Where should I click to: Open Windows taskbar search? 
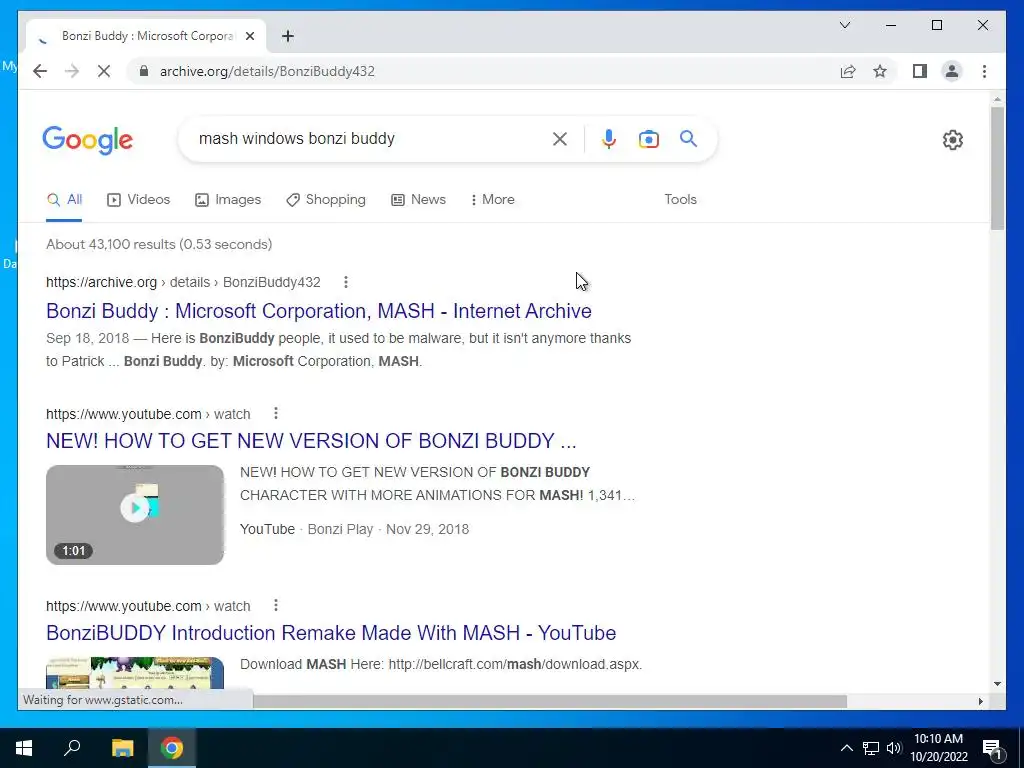pyautogui.click(x=72, y=748)
